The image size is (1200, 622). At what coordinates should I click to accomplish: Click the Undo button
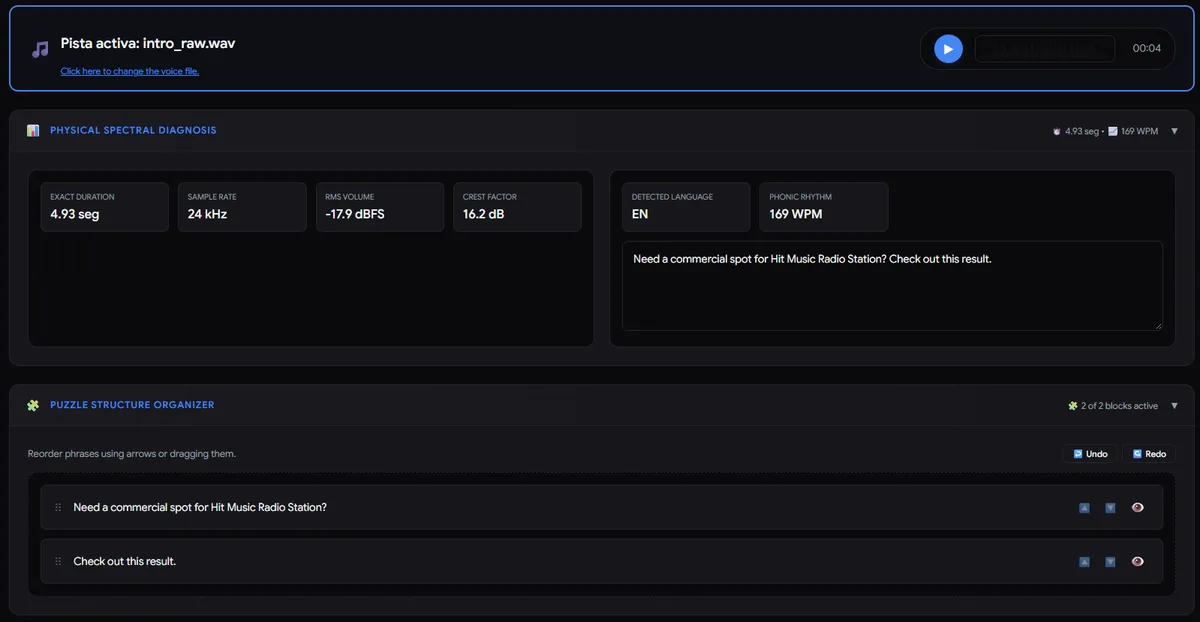click(x=1090, y=454)
